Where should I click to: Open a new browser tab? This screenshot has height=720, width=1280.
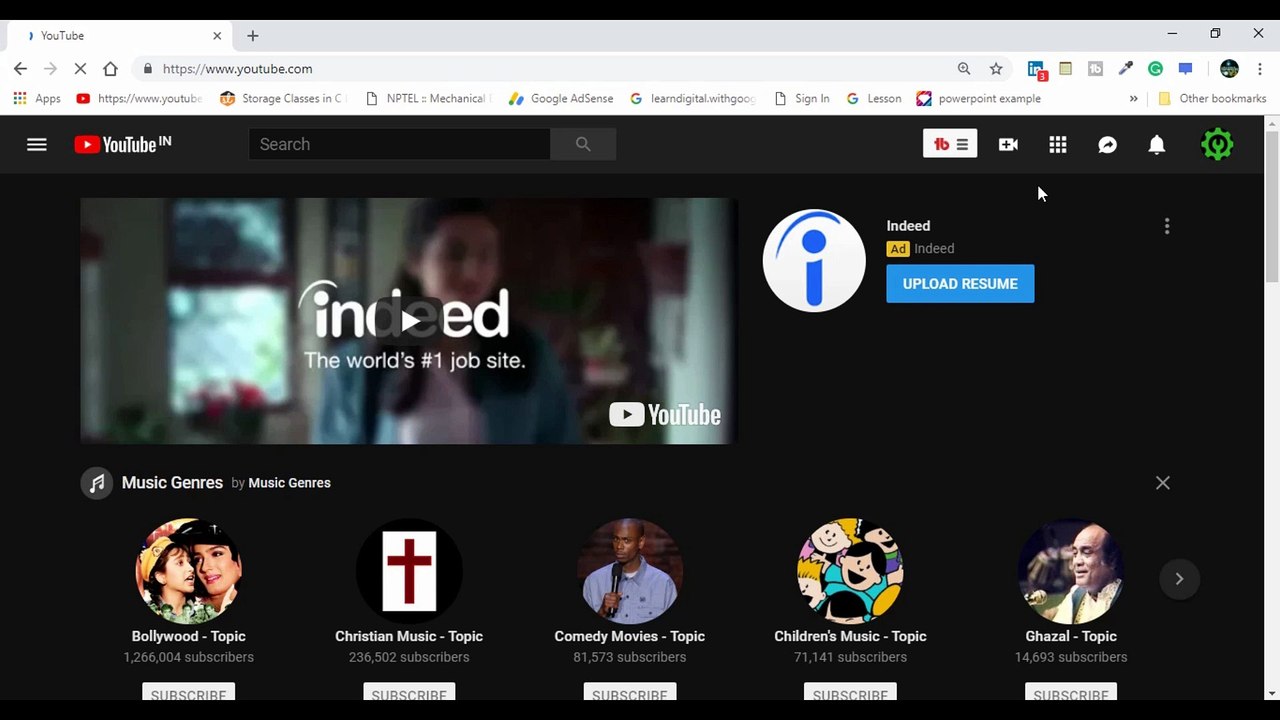pyautogui.click(x=253, y=36)
